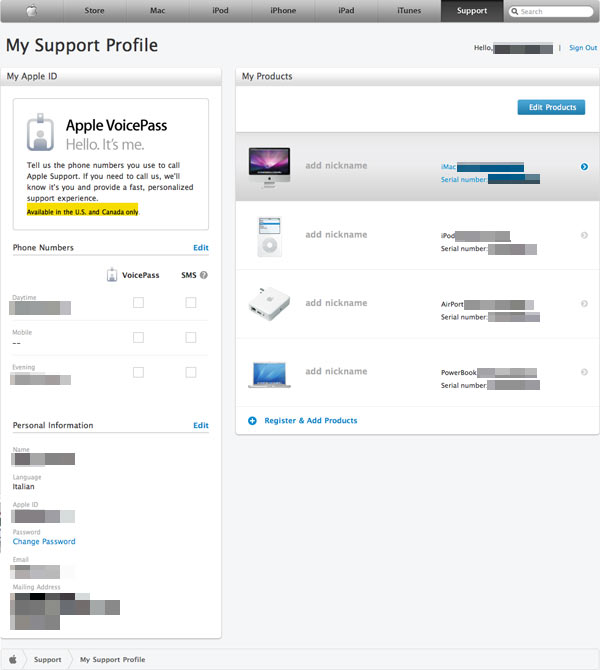This screenshot has height=670, width=600.
Task: Expand PowerBook product details arrow
Action: coord(584,372)
